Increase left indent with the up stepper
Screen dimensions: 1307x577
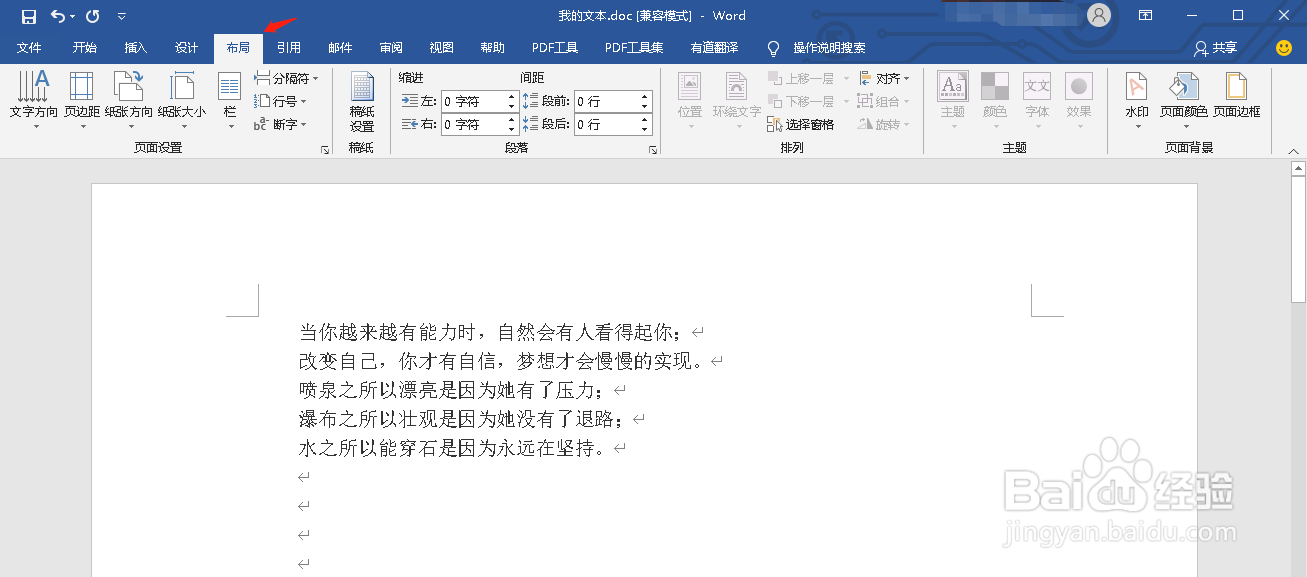tap(512, 96)
